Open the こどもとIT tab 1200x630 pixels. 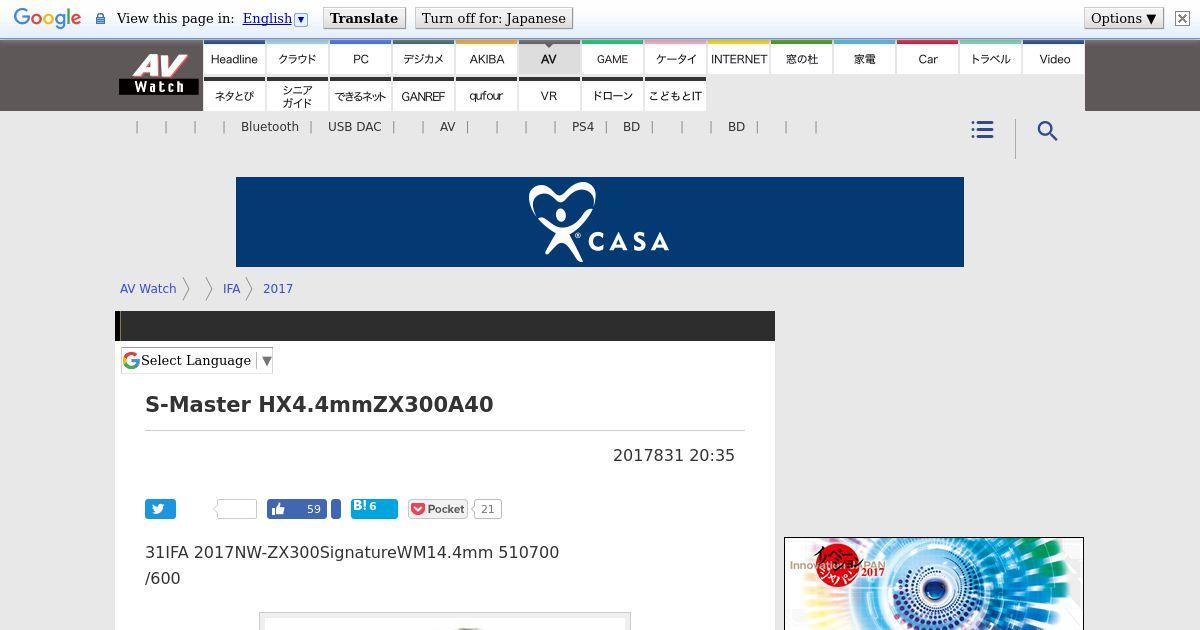[x=675, y=96]
